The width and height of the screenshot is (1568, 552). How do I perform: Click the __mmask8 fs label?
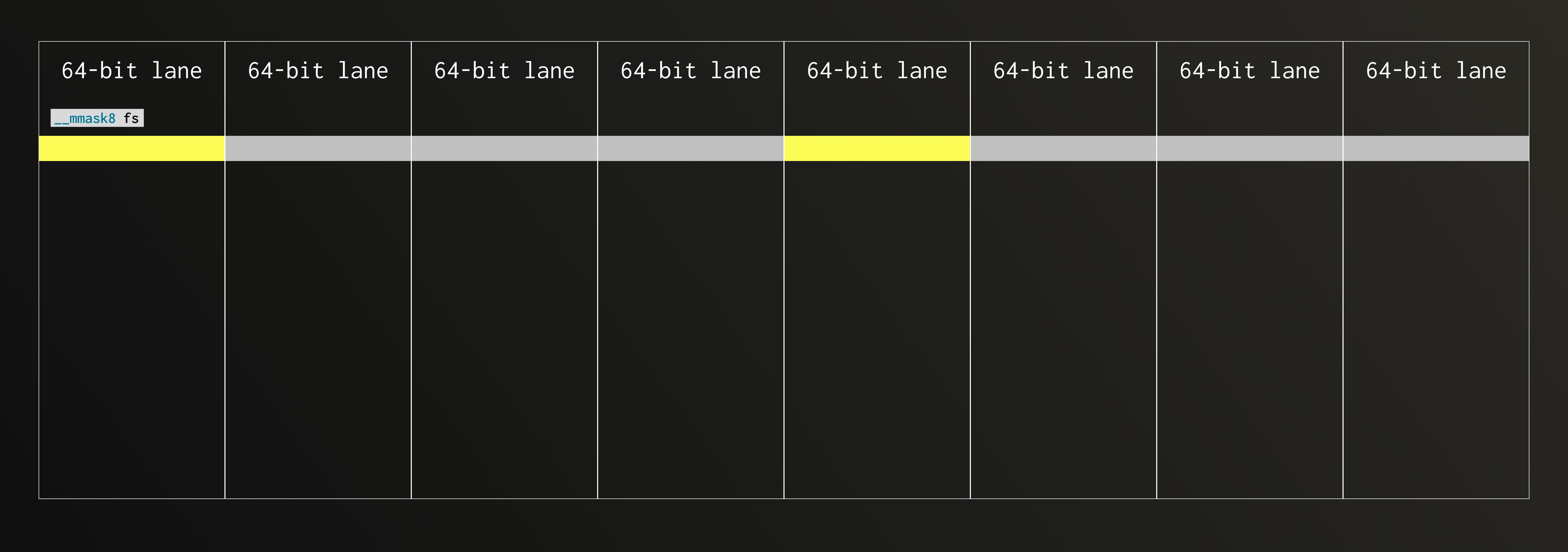97,118
